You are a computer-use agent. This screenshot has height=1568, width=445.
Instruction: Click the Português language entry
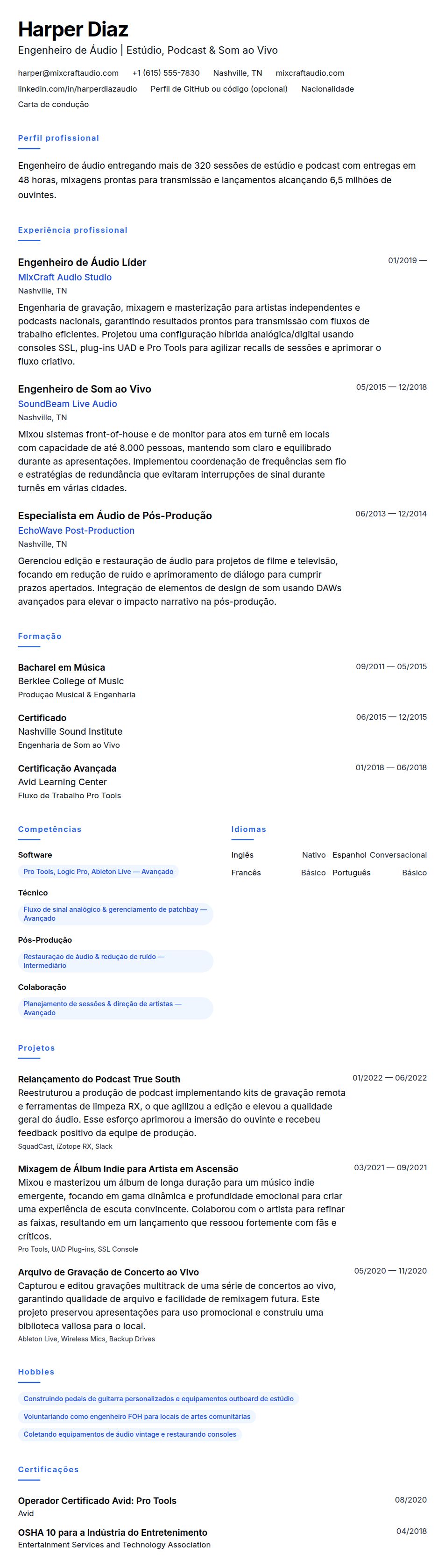[x=379, y=873]
